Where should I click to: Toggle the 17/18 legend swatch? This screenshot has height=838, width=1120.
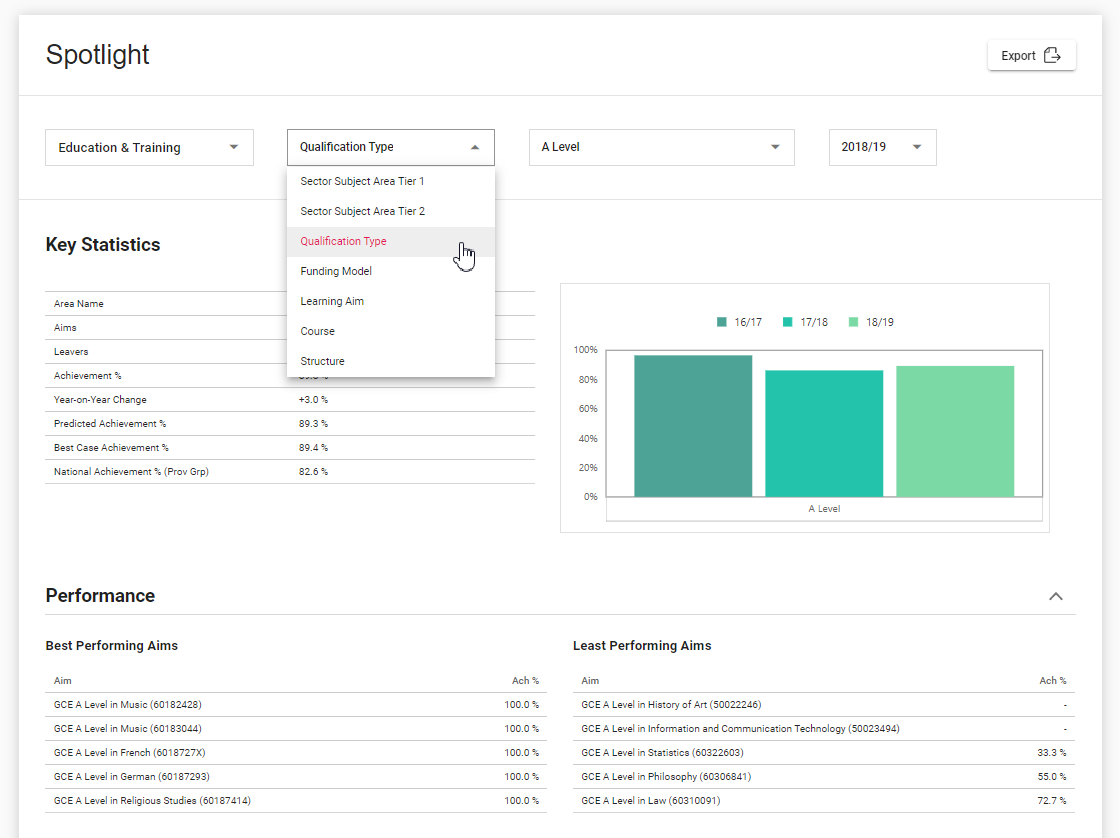tap(788, 322)
